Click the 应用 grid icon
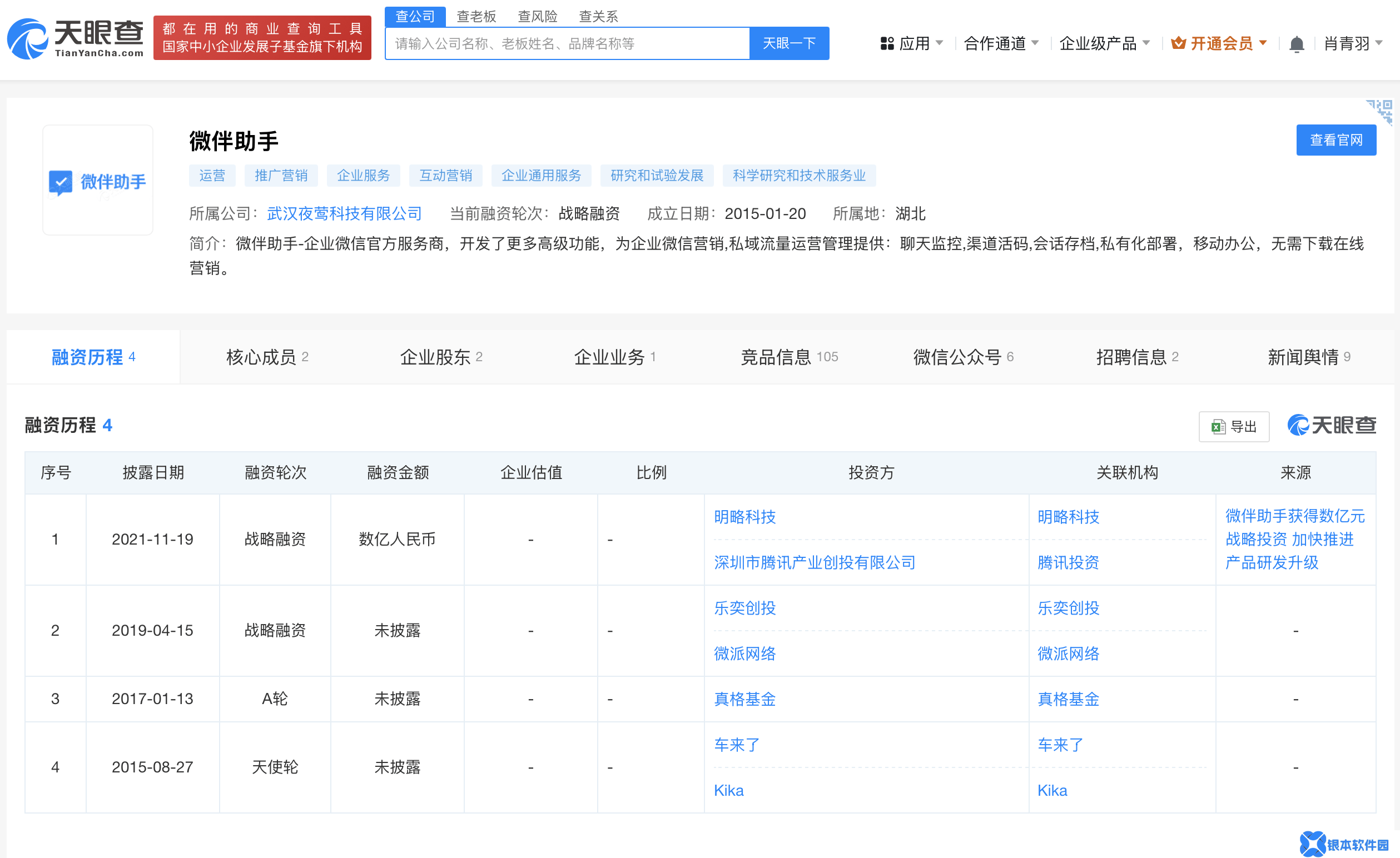 (x=886, y=44)
